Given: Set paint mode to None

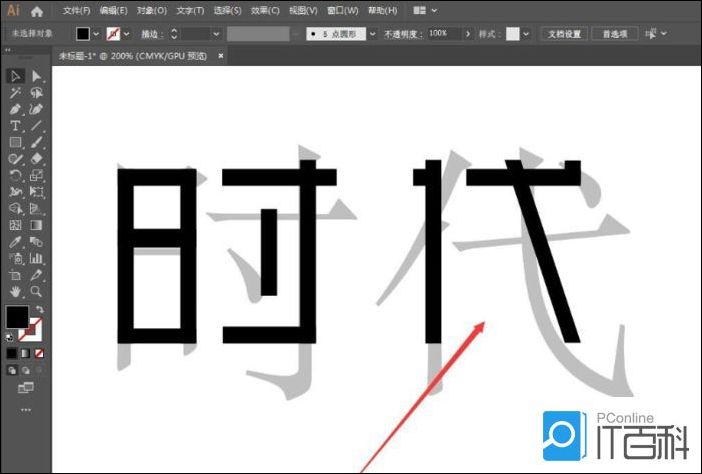Looking at the screenshot, I should (39, 354).
